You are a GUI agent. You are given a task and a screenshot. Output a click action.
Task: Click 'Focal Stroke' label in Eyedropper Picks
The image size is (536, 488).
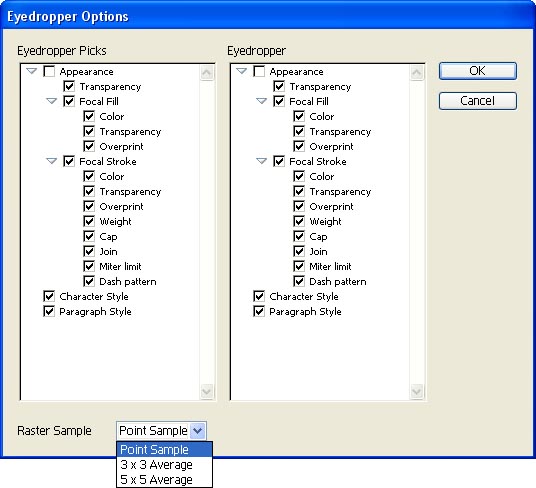click(x=108, y=161)
